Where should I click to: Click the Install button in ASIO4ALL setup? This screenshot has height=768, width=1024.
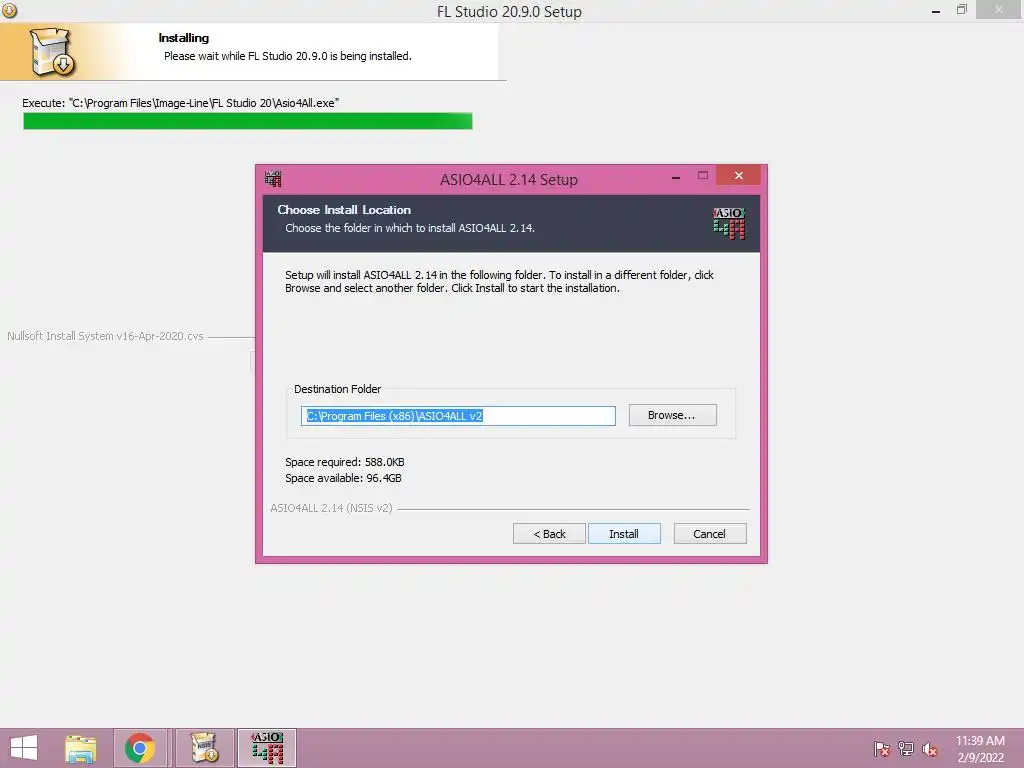tap(624, 534)
